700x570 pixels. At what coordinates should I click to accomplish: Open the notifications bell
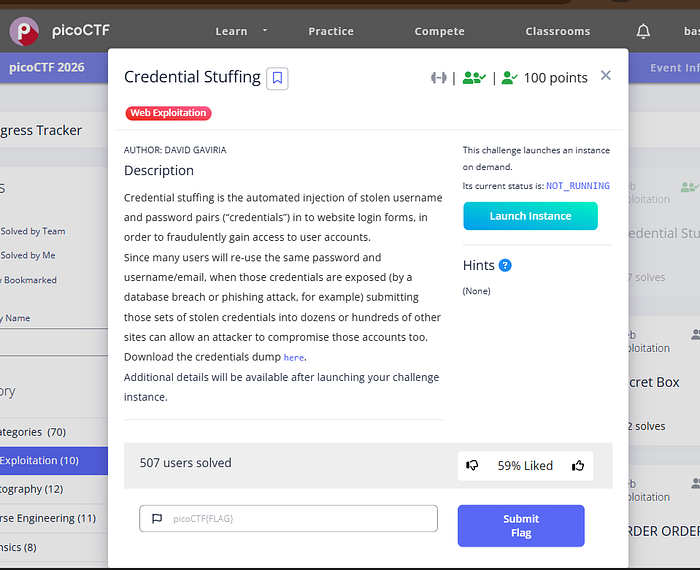pyautogui.click(x=643, y=31)
